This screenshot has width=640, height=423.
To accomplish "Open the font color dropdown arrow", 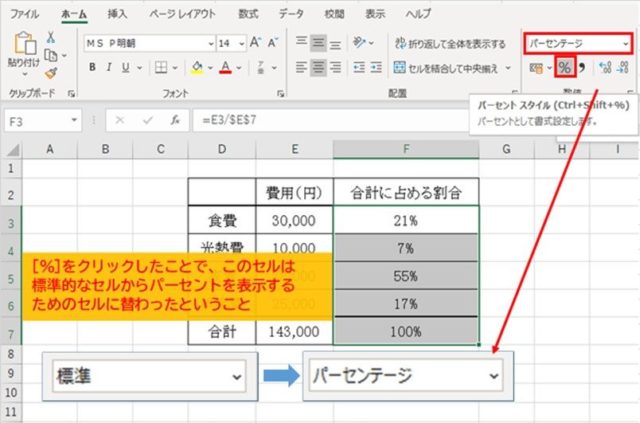I will coord(239,68).
